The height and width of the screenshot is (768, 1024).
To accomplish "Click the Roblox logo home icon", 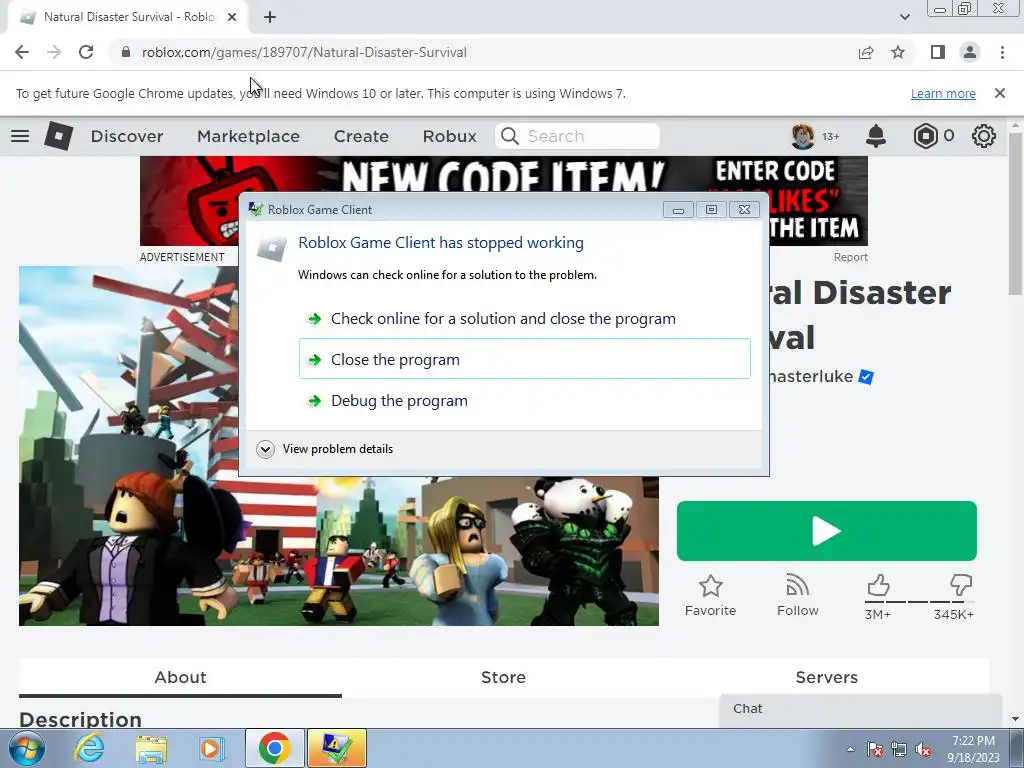I will (59, 136).
